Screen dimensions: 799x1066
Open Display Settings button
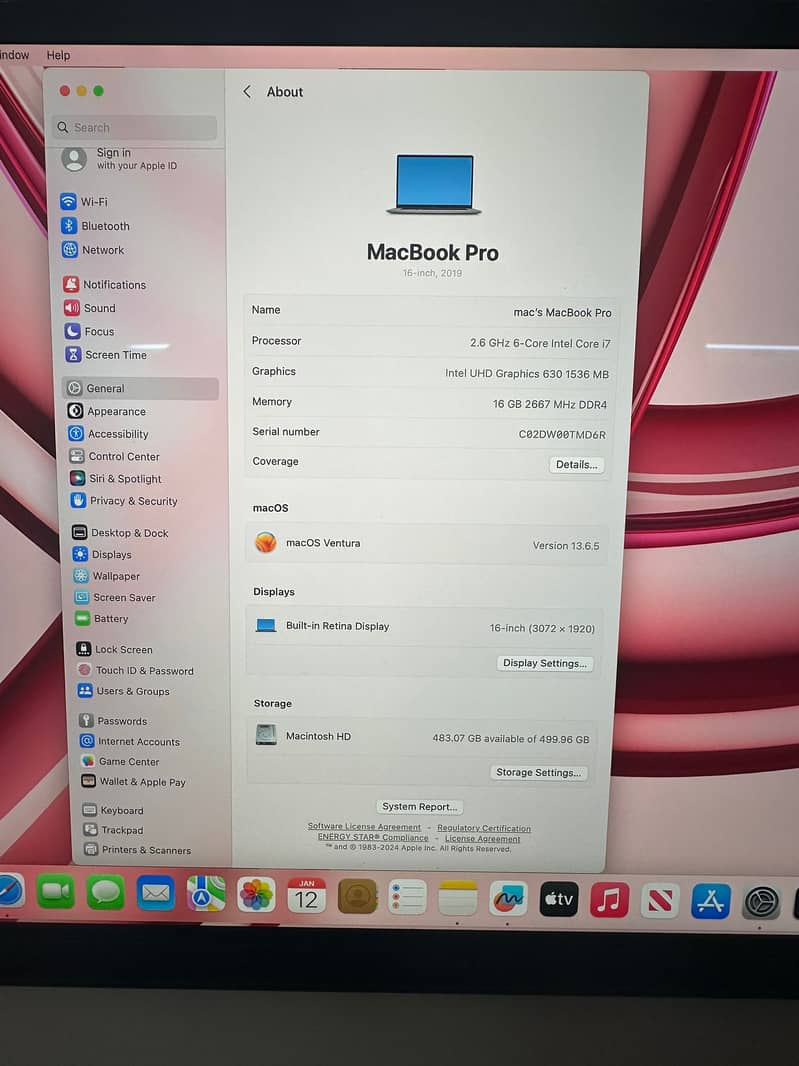click(x=545, y=663)
